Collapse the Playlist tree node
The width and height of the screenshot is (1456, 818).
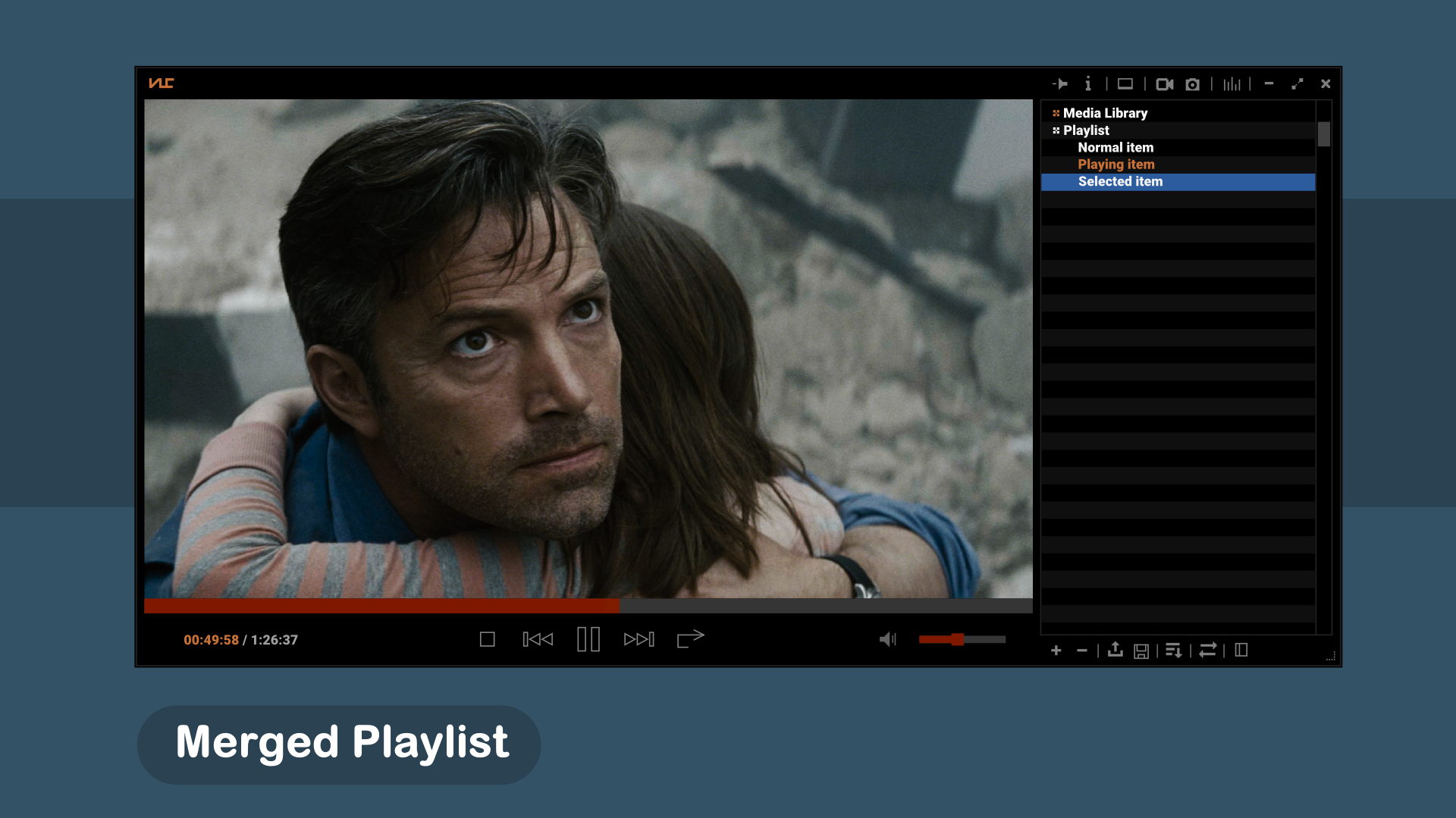pyautogui.click(x=1056, y=130)
